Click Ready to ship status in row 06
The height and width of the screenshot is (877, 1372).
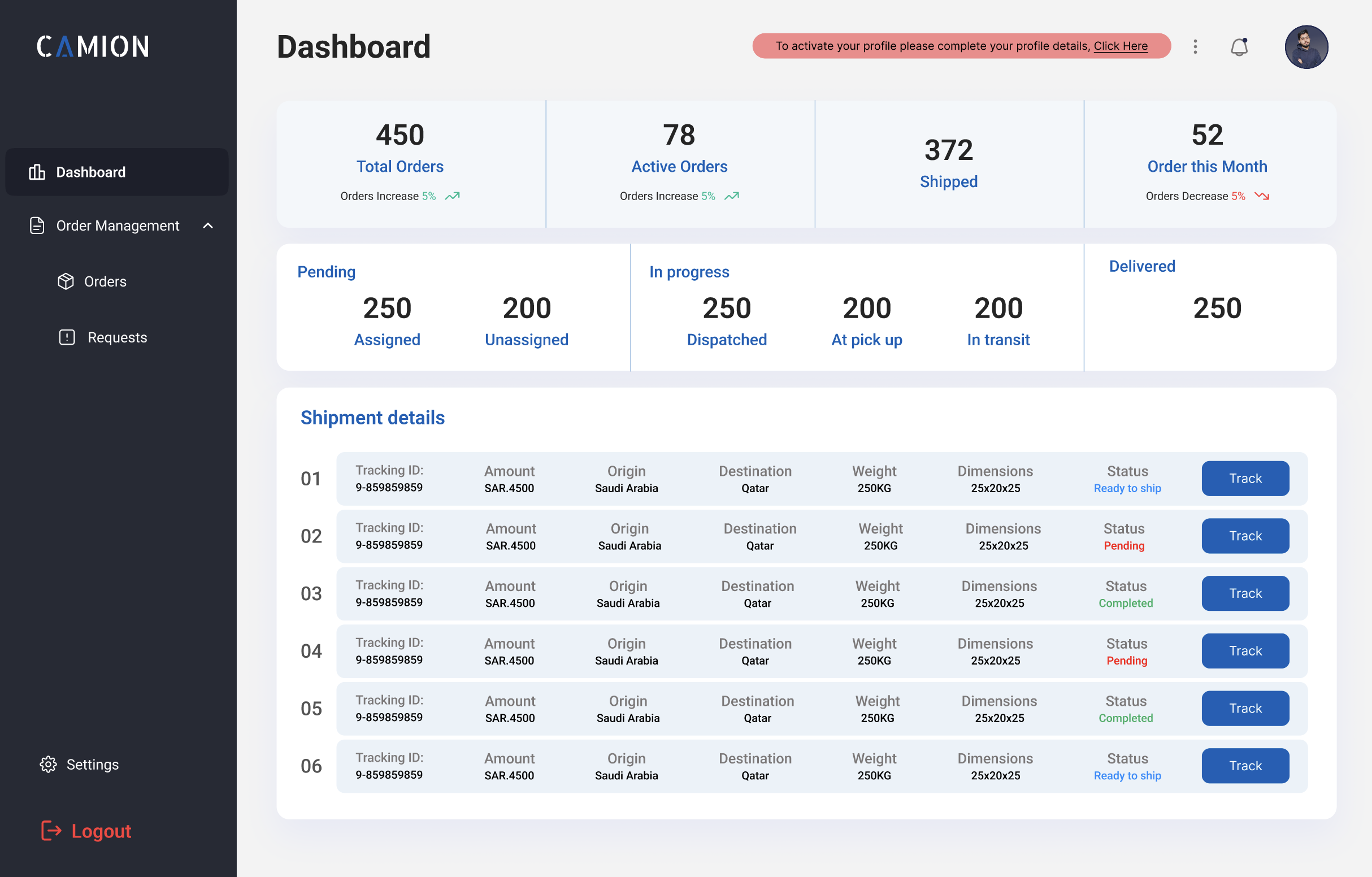click(1127, 775)
